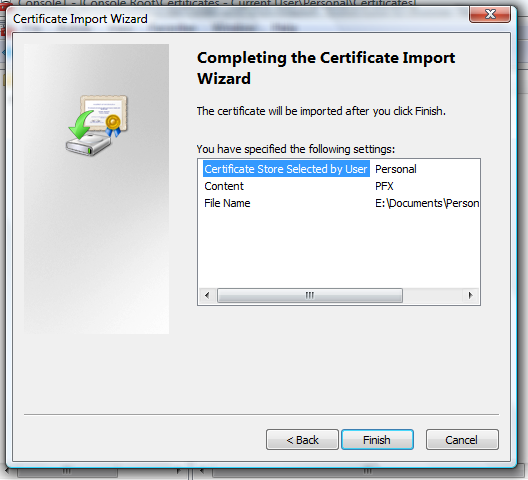The image size is (528, 480).
Task: Go to previous step with Back
Action: coord(302,440)
